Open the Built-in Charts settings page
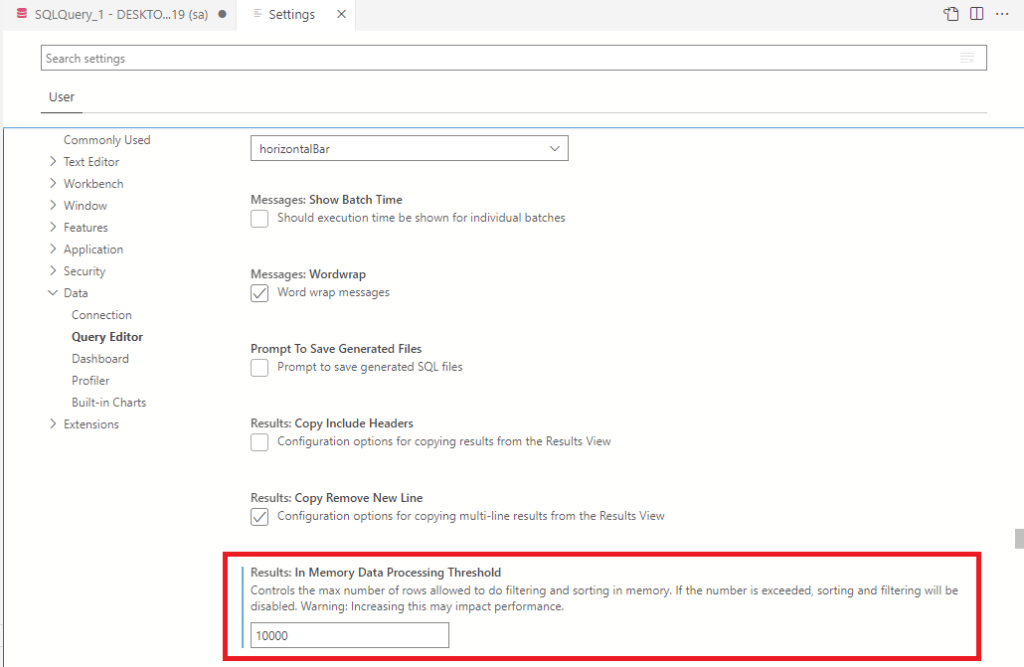The image size is (1024, 667). click(x=108, y=401)
